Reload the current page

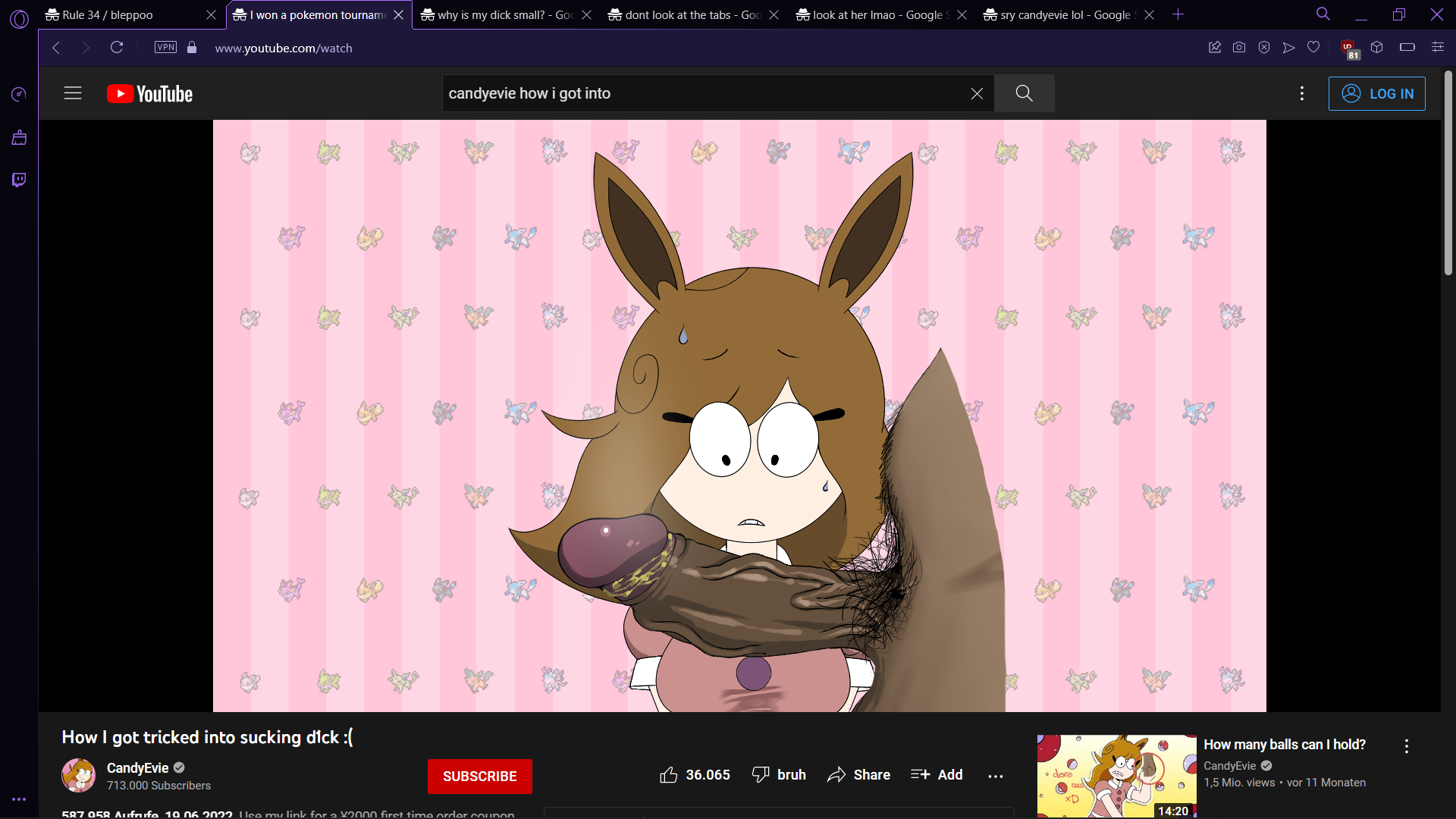pos(117,48)
